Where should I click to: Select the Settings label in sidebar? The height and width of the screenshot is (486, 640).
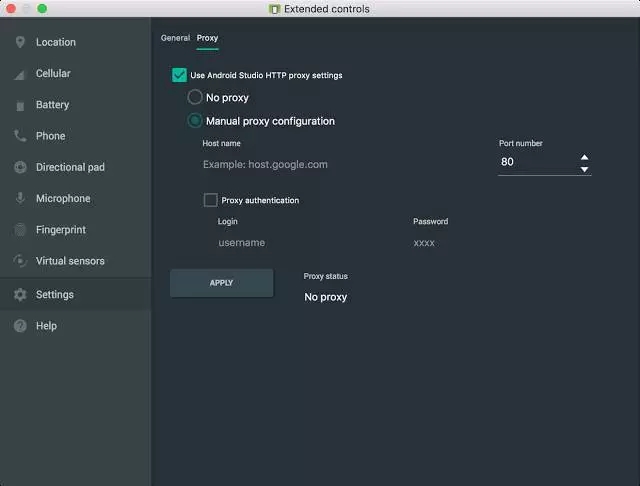55,295
